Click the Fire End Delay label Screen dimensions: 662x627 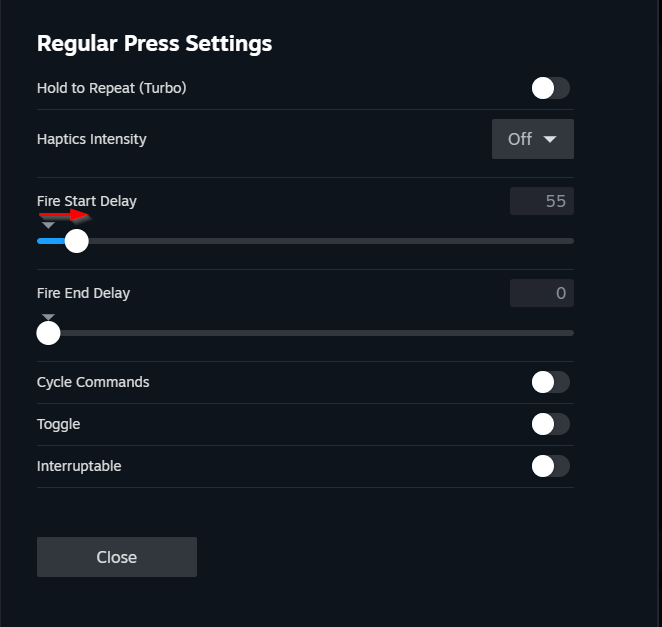coord(84,293)
